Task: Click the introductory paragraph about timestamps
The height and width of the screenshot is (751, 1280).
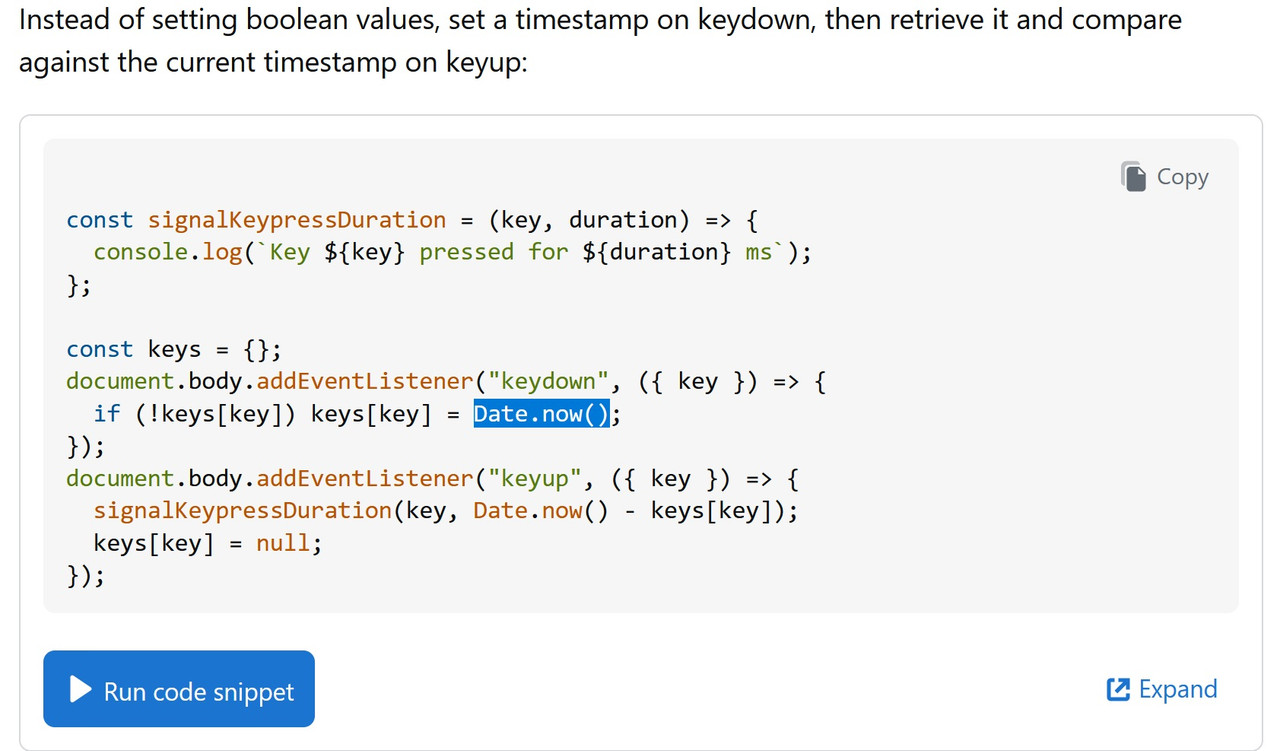Action: click(x=600, y=41)
